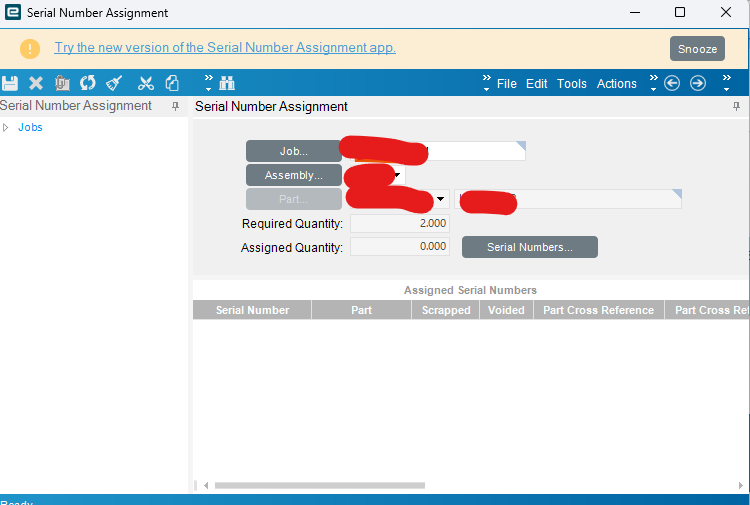The width and height of the screenshot is (750, 505).
Task: Click the Serial Number column header
Action: click(x=252, y=310)
